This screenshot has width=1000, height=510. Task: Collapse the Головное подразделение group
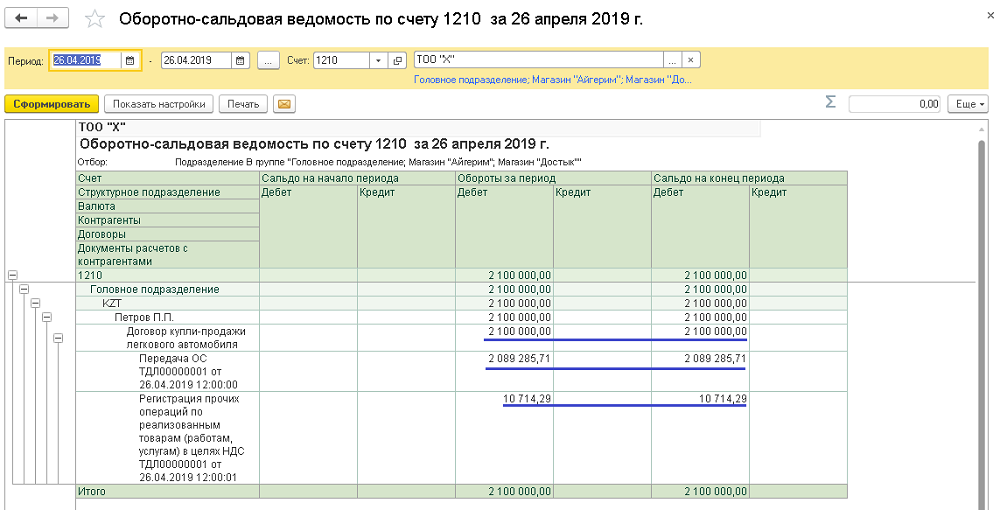24,289
